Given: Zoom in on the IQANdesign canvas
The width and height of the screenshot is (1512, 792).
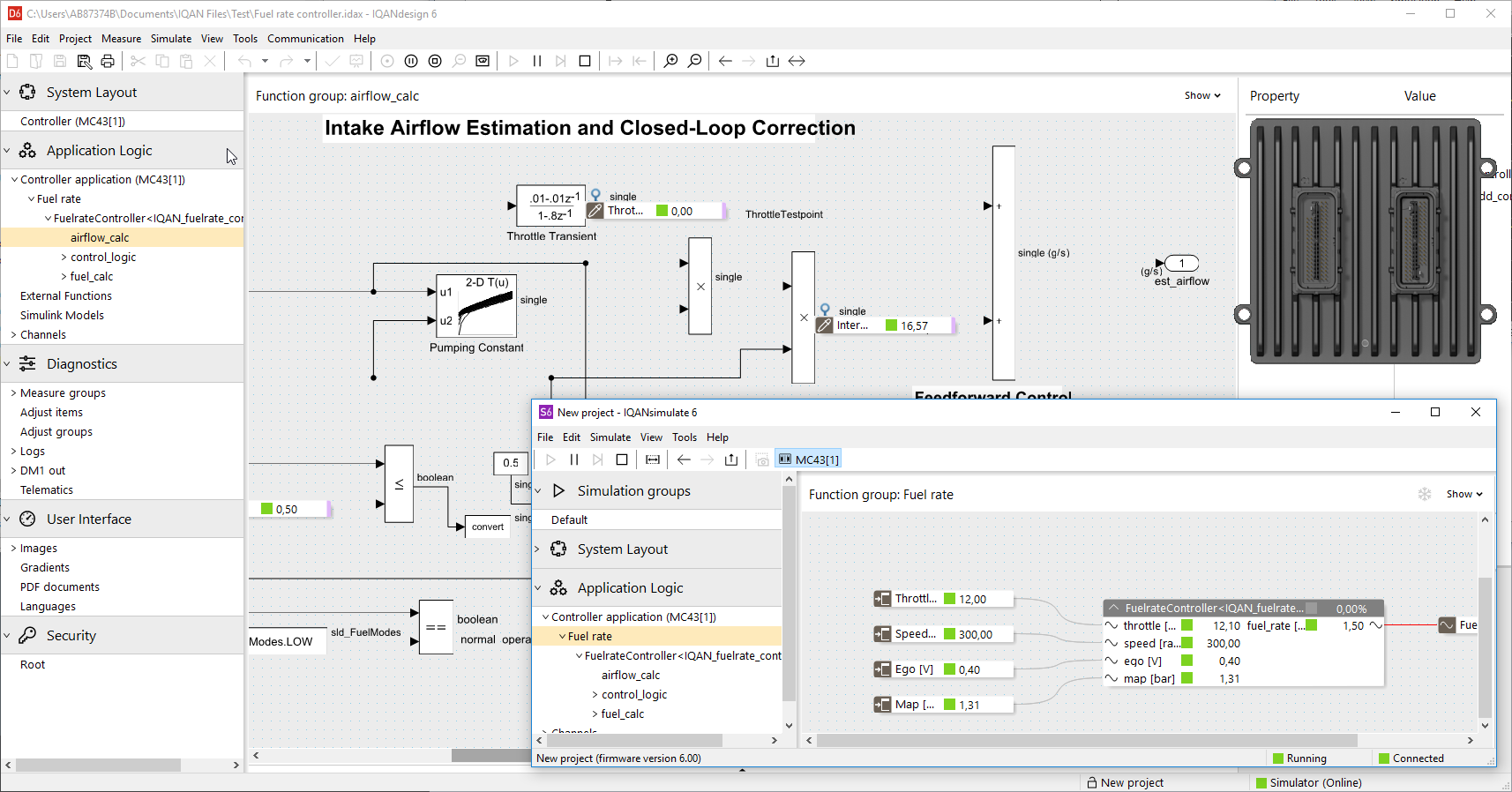Looking at the screenshot, I should click(x=671, y=61).
